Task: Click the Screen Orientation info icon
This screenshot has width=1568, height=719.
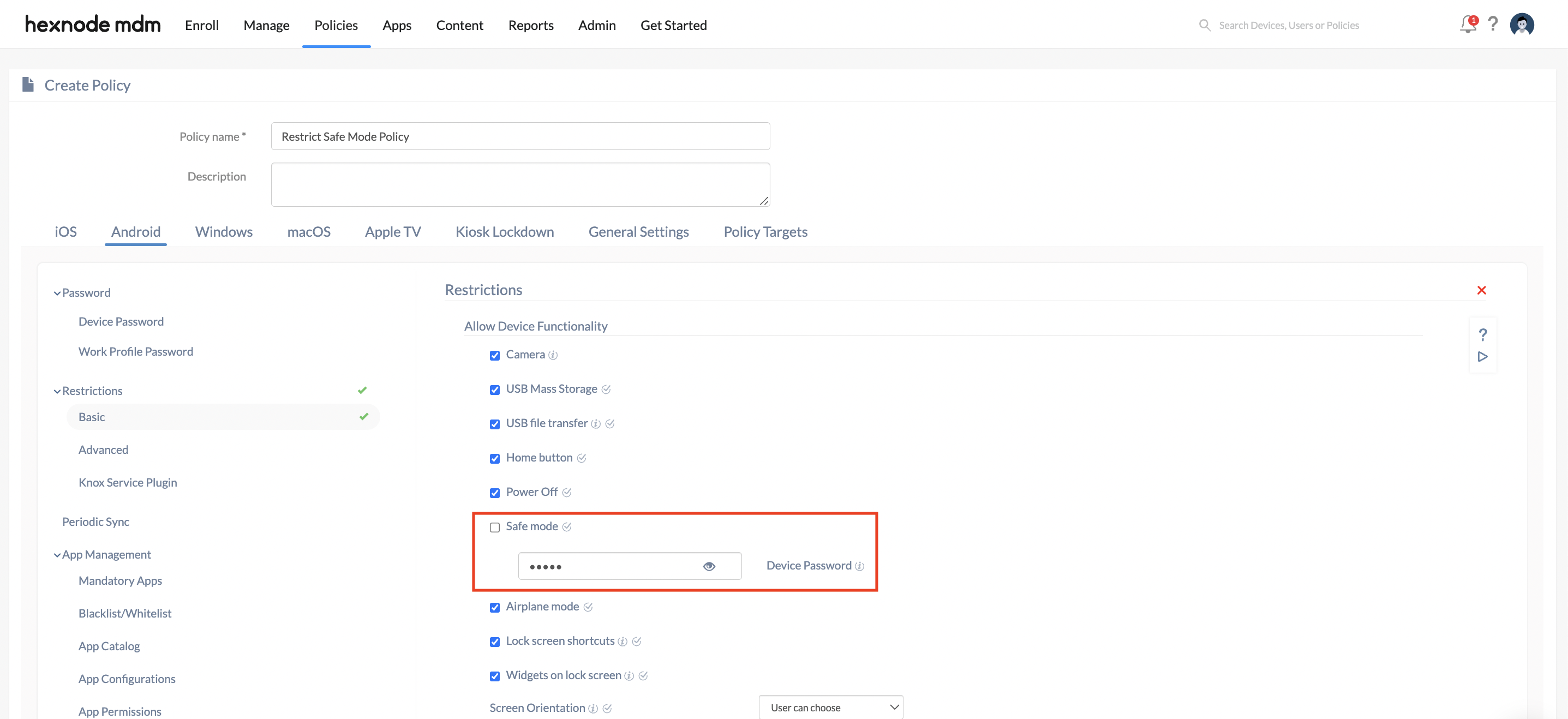Action: point(593,709)
